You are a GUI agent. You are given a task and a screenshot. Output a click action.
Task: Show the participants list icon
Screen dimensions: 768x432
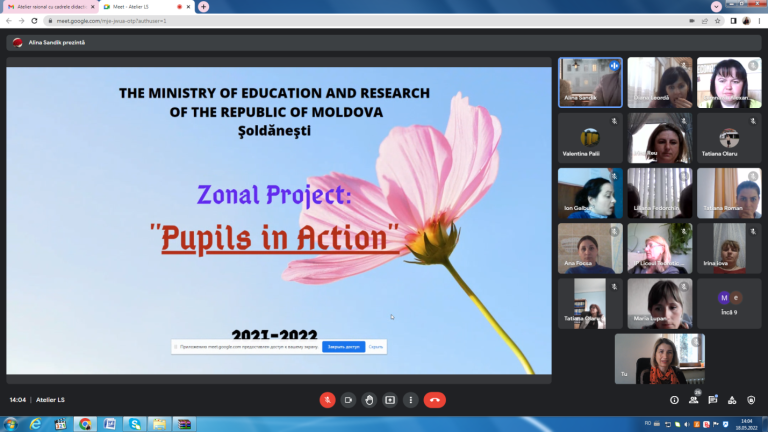pyautogui.click(x=694, y=400)
